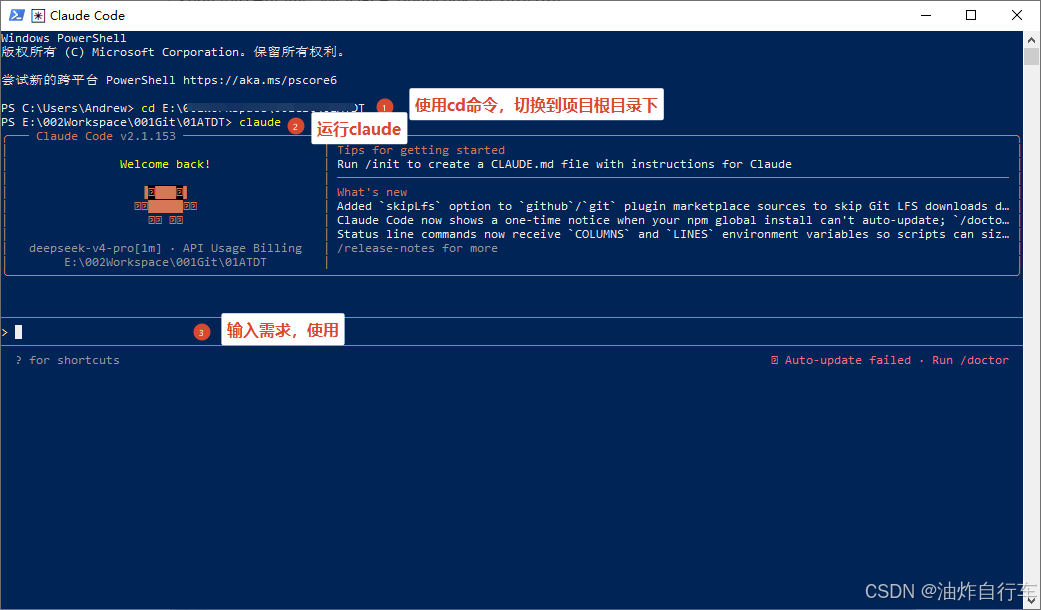1041x610 pixels.
Task: Click the scrollbar up arrow
Action: click(x=1031, y=39)
